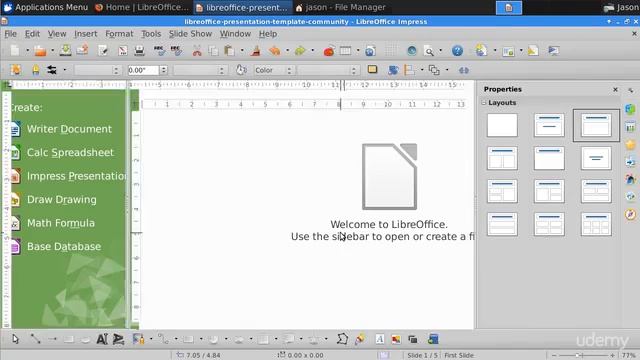Click the Export as PDF icon
The width and height of the screenshot is (640, 360).
pos(122,51)
